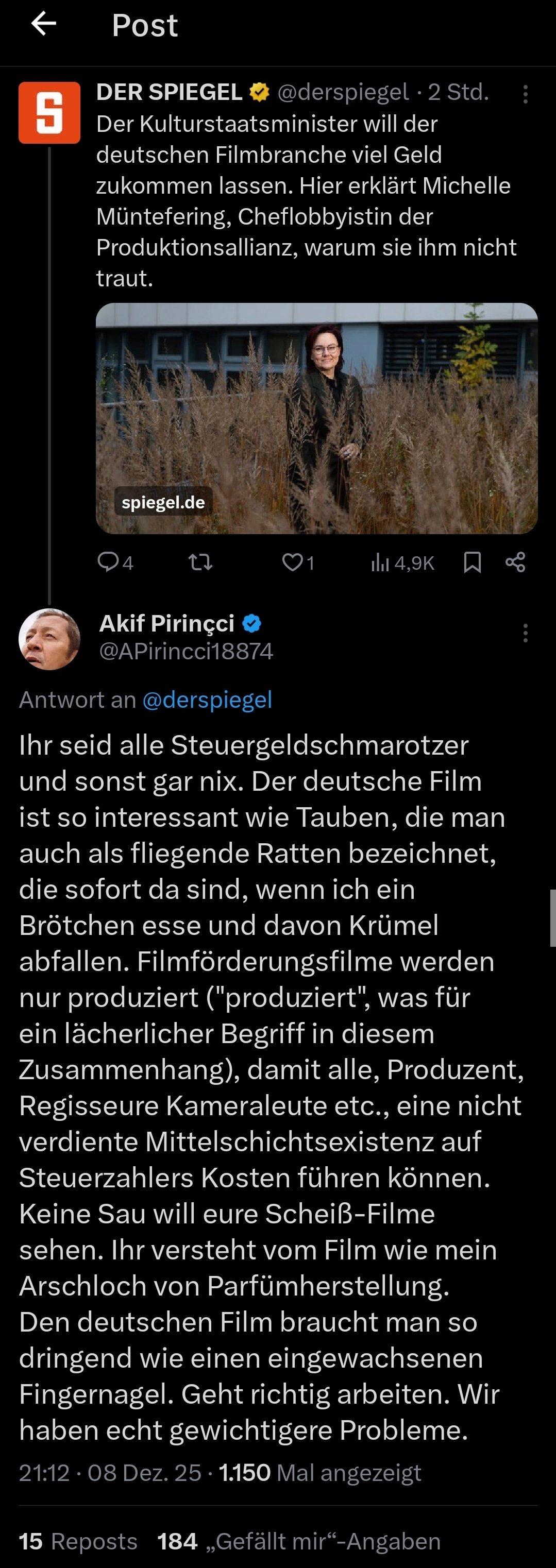Open more options for Akif Pirinçci reply
This screenshot has height=1568, width=556.
[x=525, y=633]
